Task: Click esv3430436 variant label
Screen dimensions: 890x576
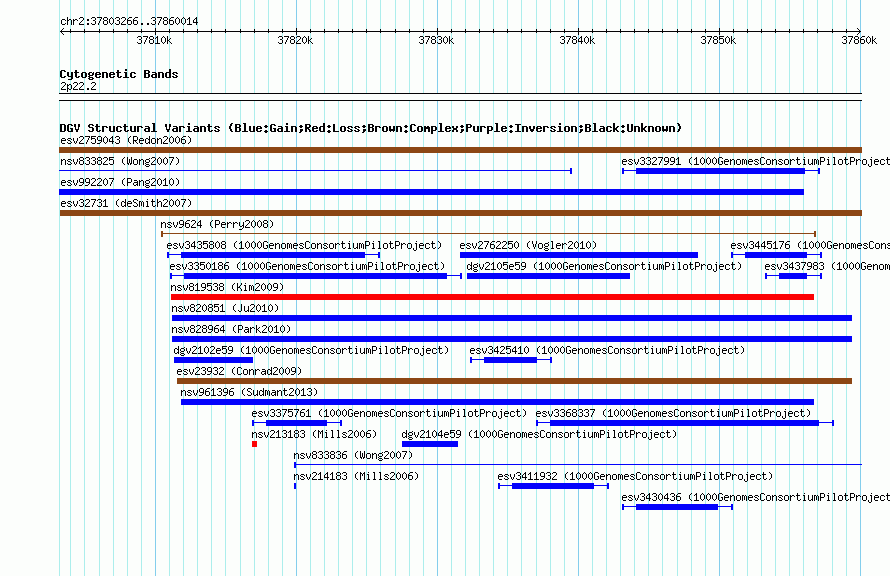Action: click(x=755, y=497)
